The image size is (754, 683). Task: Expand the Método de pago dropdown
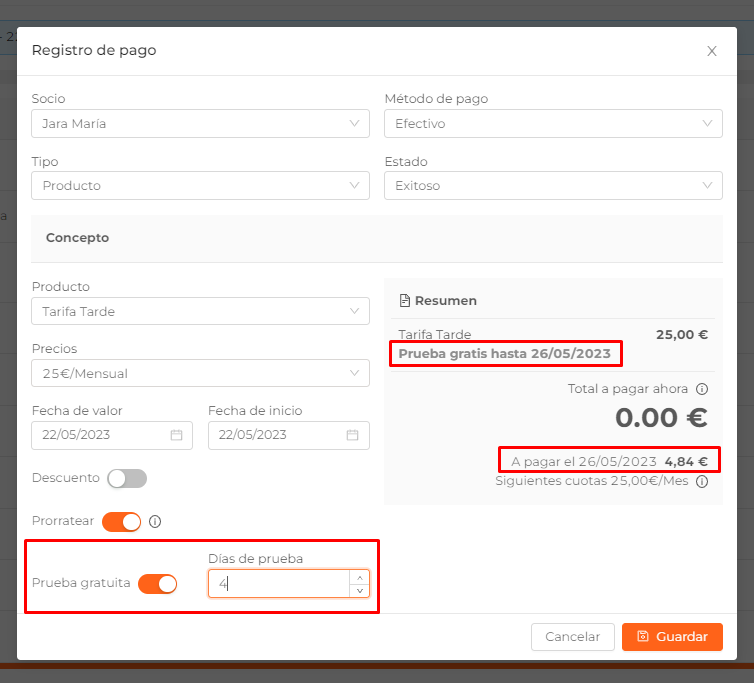pyautogui.click(x=553, y=124)
